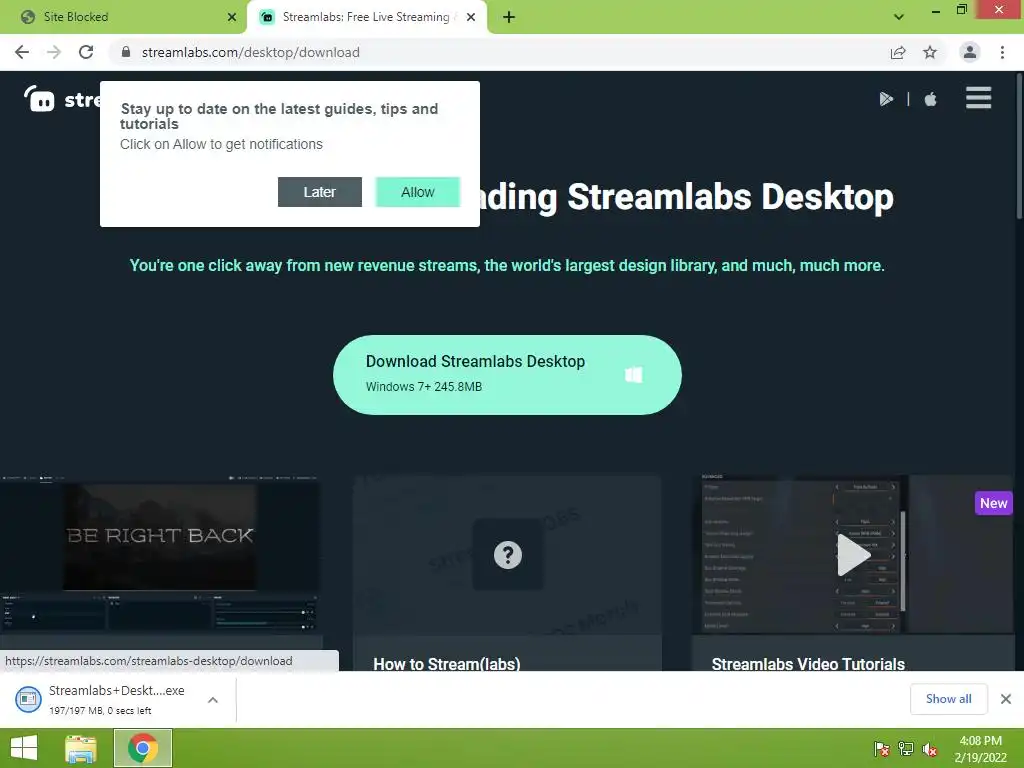Click the Chrome taskbar icon
1024x768 pixels.
pyautogui.click(x=143, y=748)
